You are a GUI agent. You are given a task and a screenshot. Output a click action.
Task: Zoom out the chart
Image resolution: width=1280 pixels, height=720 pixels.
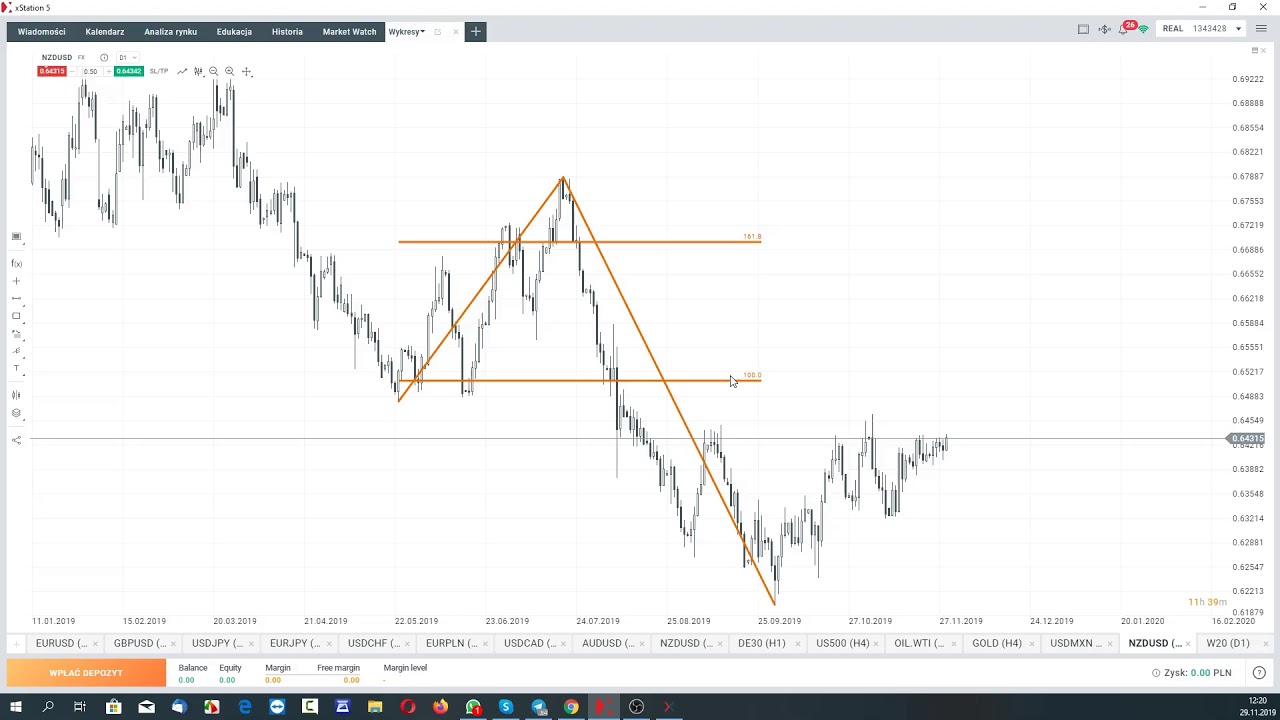click(214, 72)
